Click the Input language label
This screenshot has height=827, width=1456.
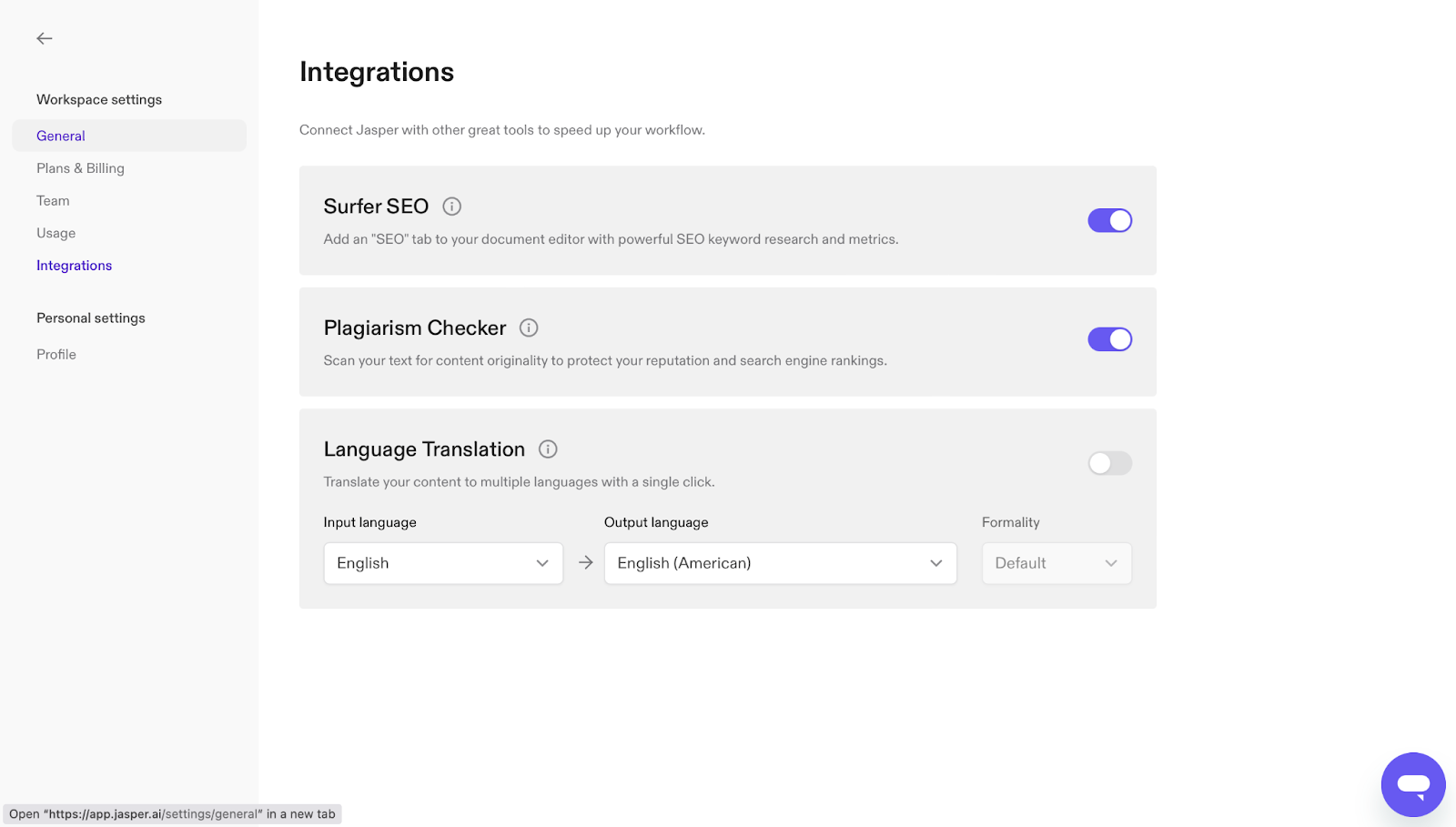pos(369,522)
